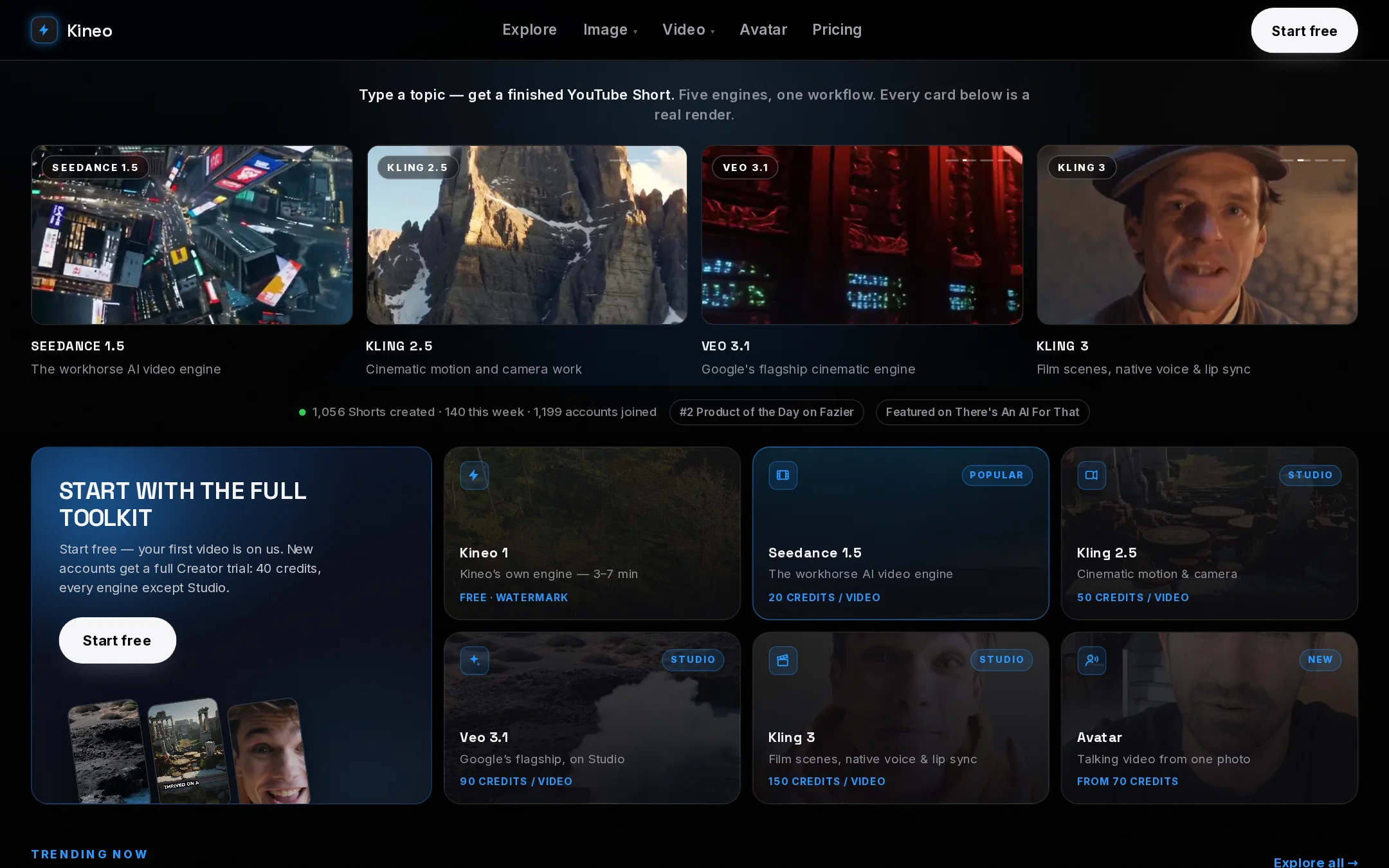Viewport: 1389px width, 868px height.
Task: Open the Explore nav item
Action: click(529, 30)
